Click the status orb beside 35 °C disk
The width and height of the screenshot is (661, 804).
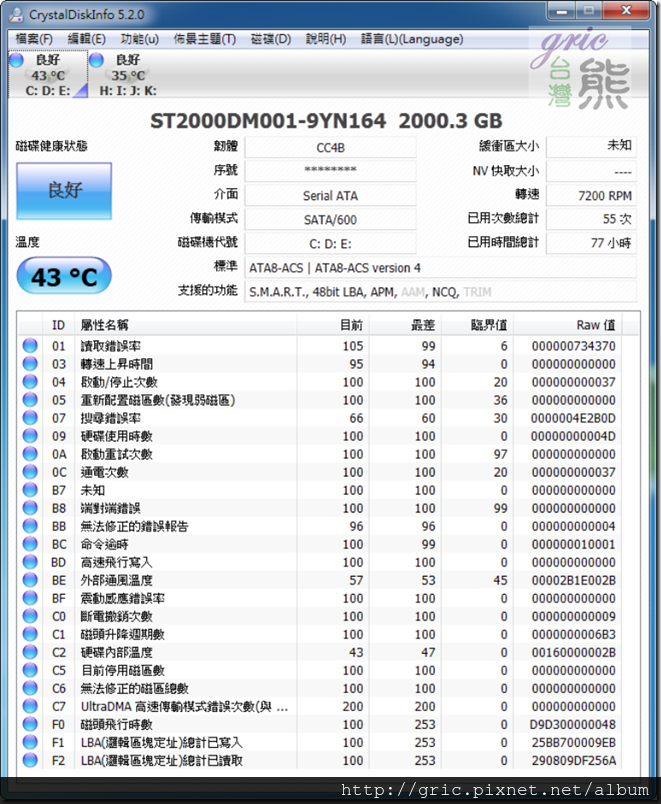(x=96, y=60)
